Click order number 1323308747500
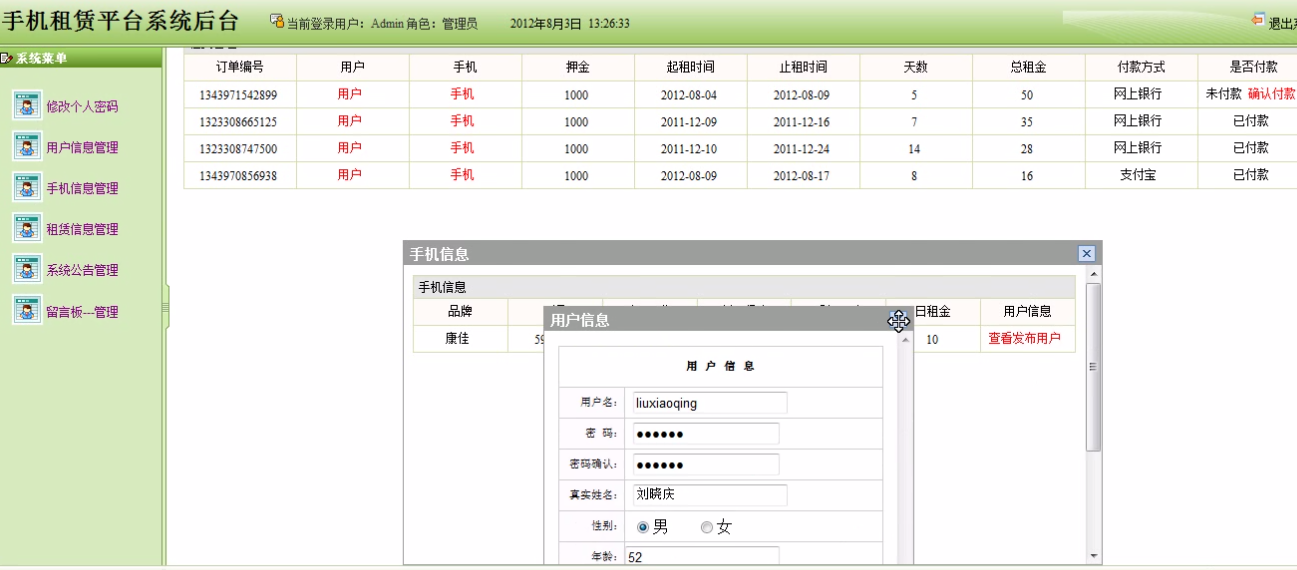 (238, 149)
